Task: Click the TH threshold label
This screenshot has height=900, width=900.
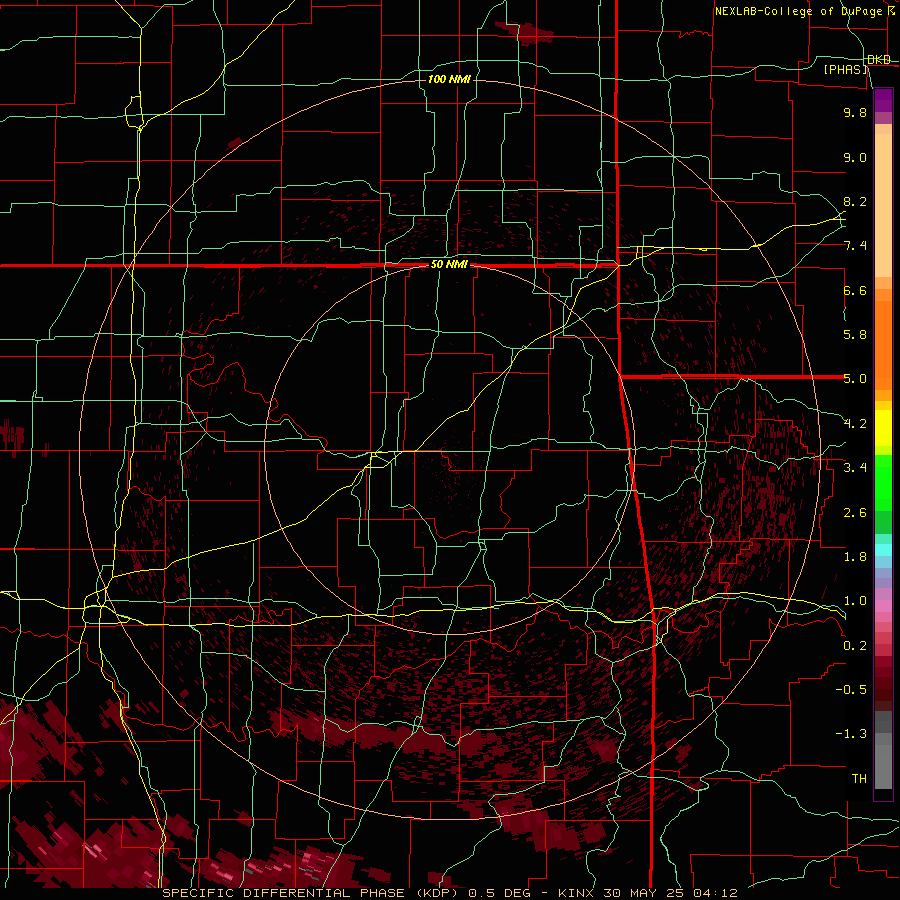Action: click(859, 779)
